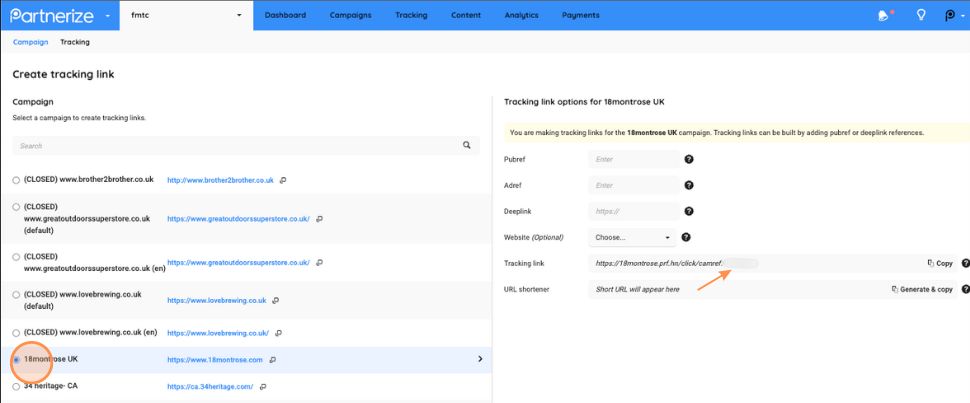Click the help icon beside Pubref field
Screen dimensions: 970x403
(x=688, y=159)
